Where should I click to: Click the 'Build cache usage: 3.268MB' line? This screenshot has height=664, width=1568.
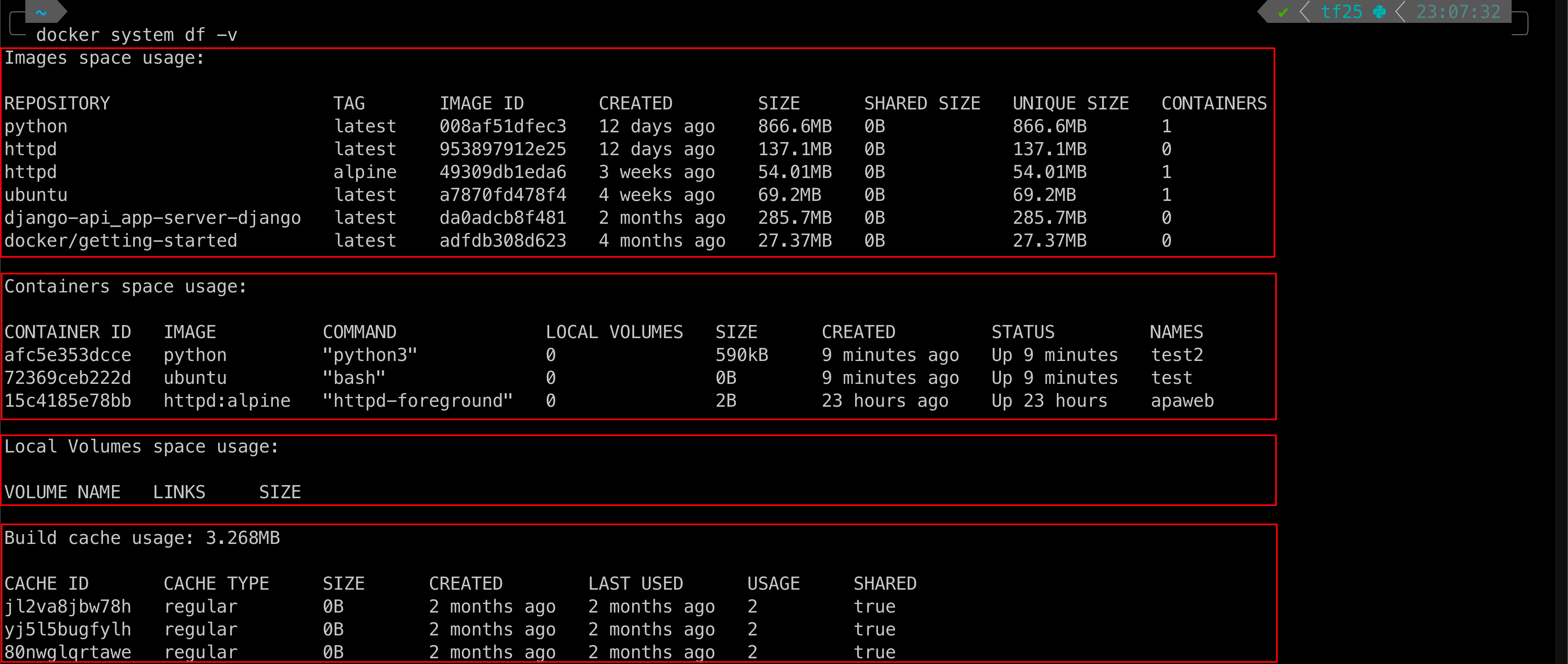[x=142, y=538]
